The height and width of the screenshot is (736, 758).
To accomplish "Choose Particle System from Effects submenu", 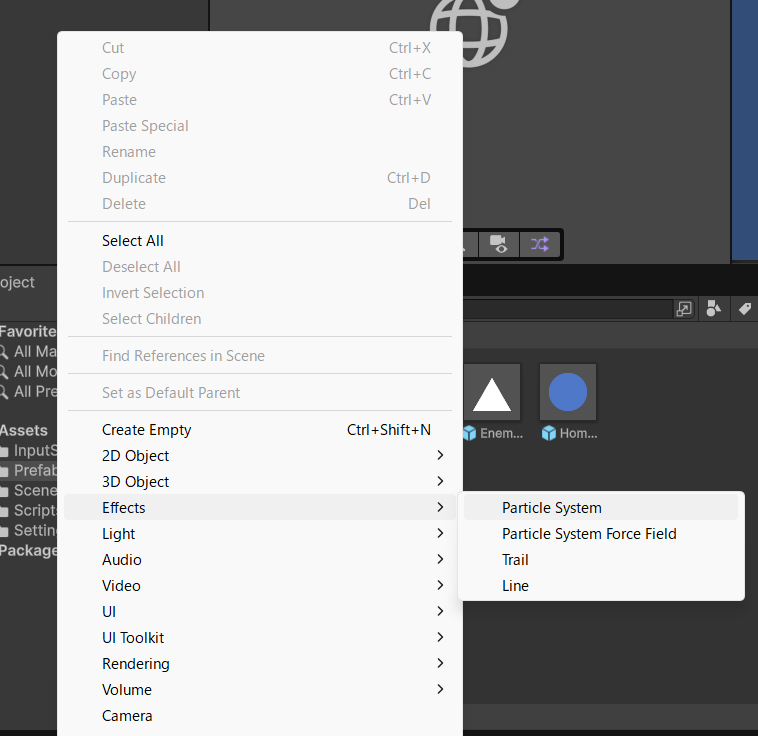I will point(551,508).
